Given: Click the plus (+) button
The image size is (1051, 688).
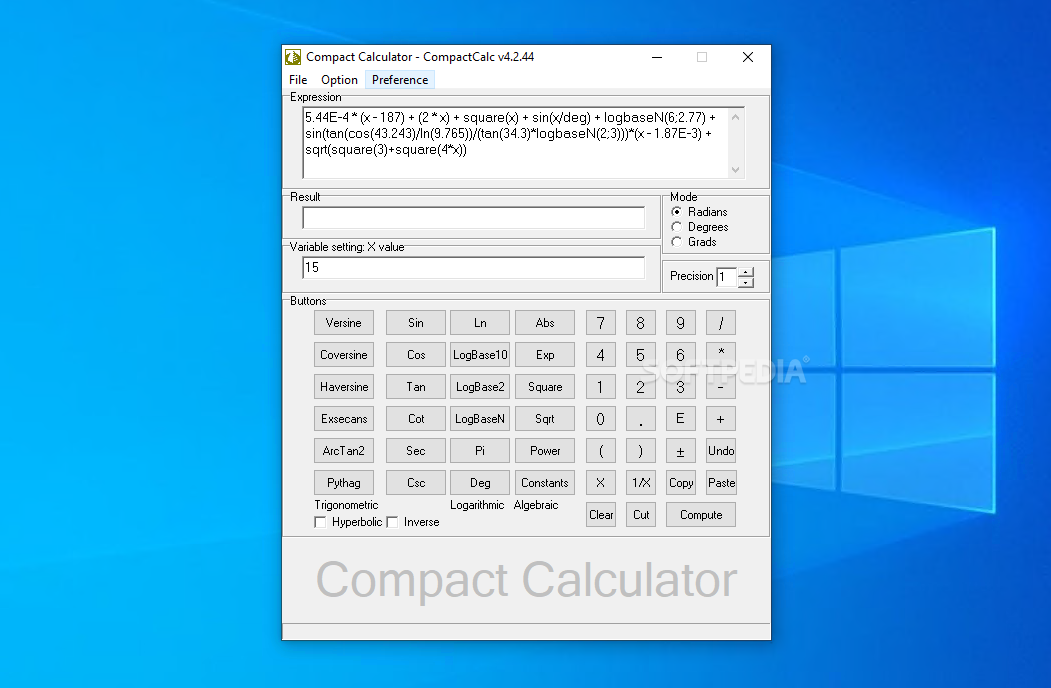Looking at the screenshot, I should (721, 418).
